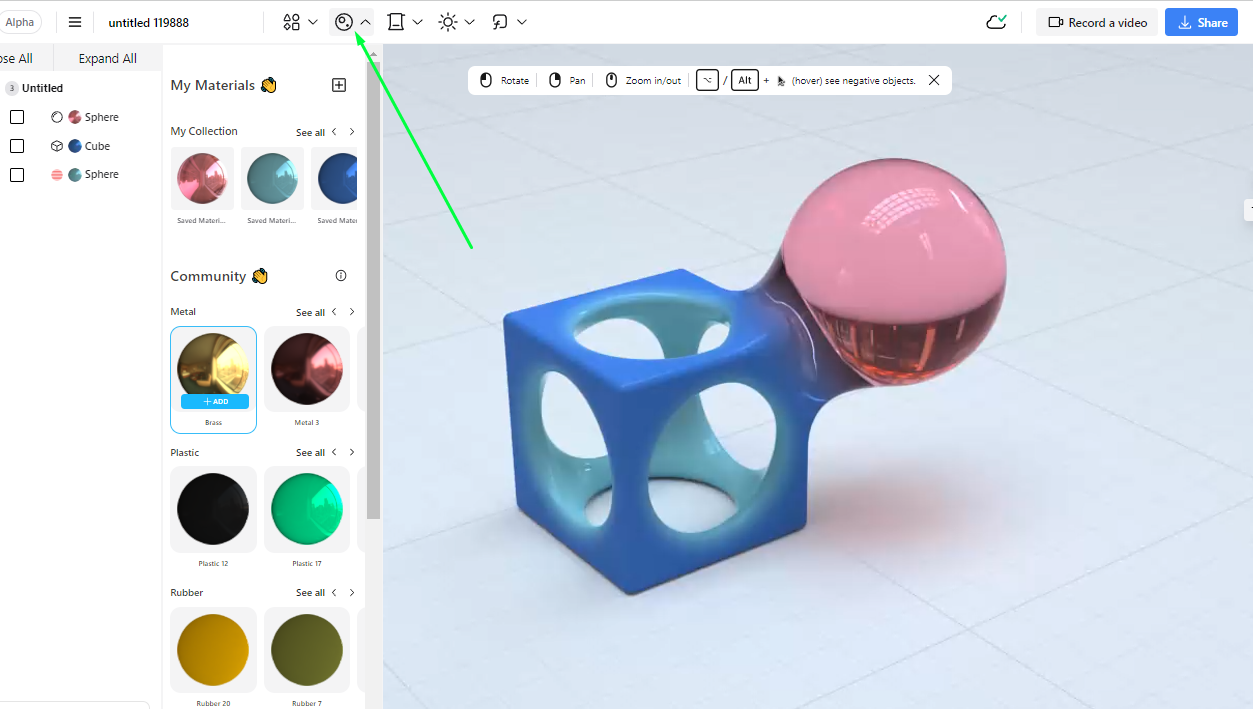Choose the Plastic 17 green material
1253x709 pixels.
point(307,509)
